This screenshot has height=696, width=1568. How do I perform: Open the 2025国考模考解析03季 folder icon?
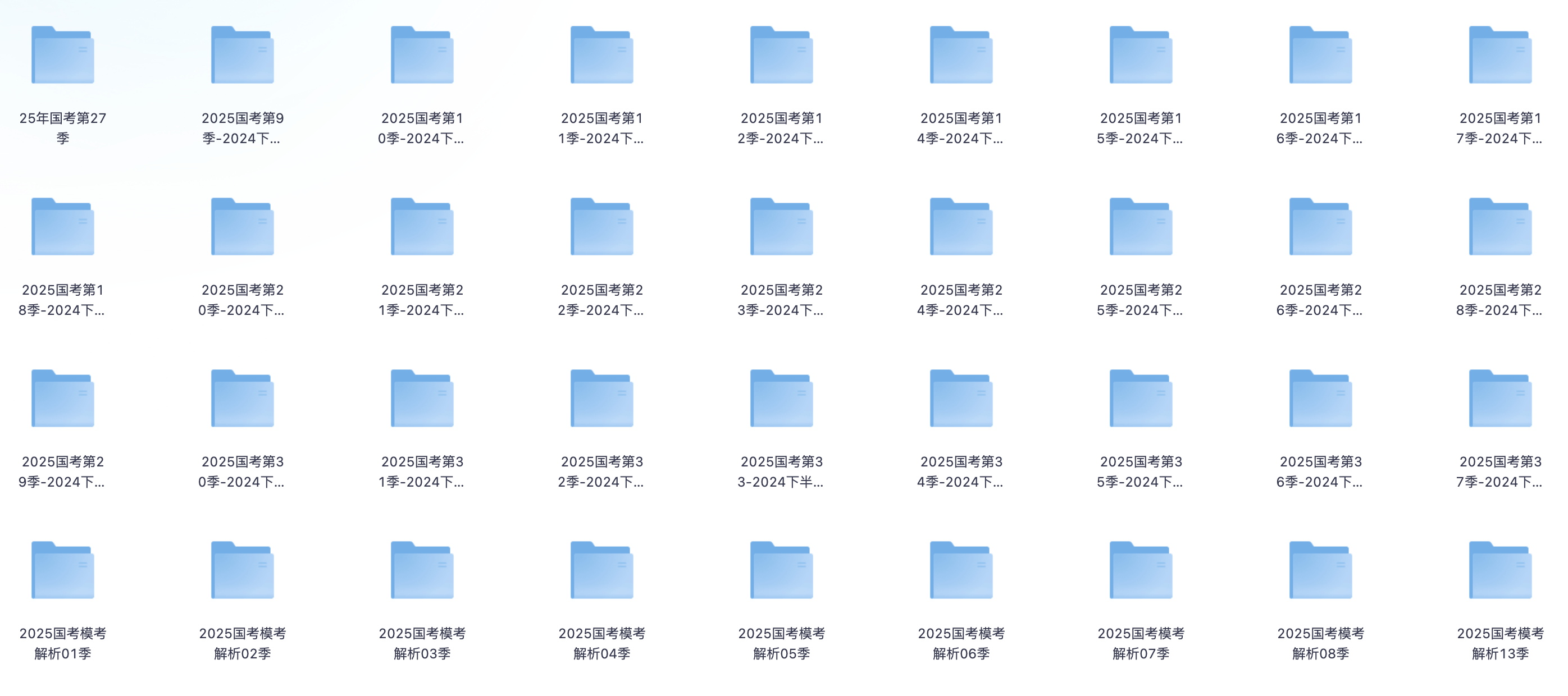click(422, 570)
